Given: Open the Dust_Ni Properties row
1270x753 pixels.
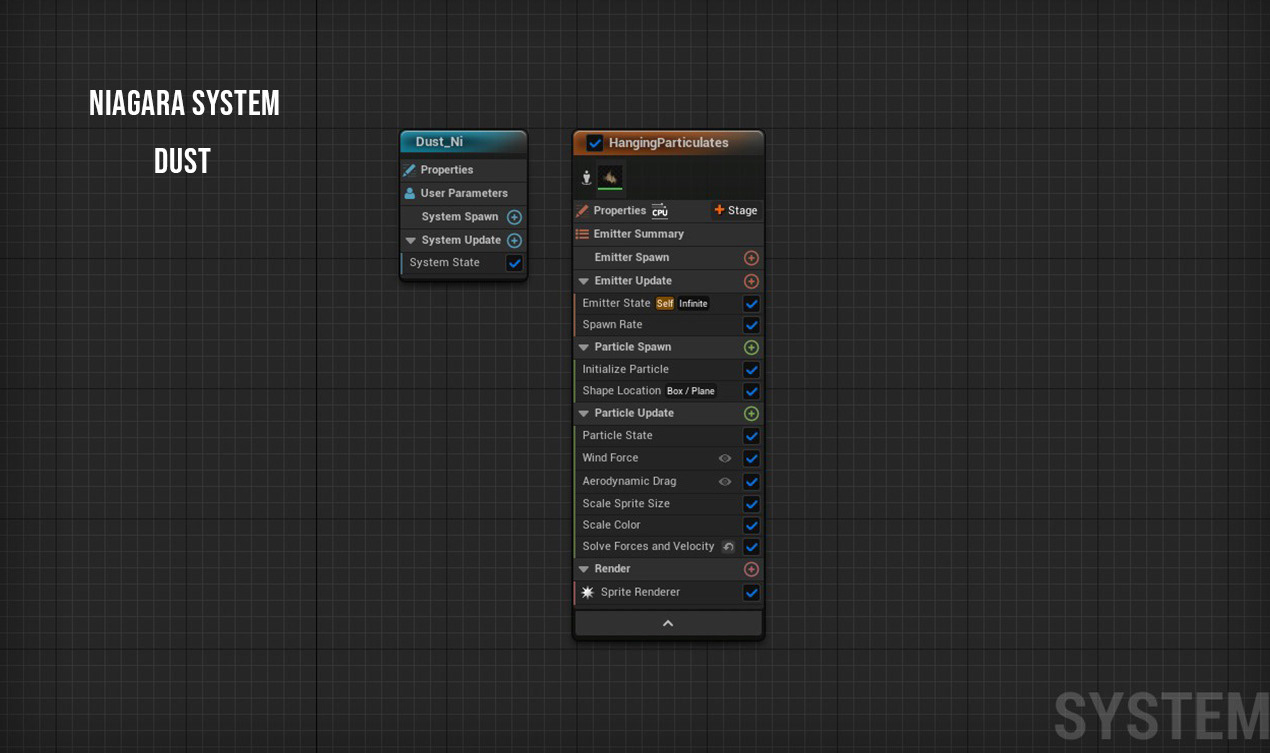Looking at the screenshot, I should click(463, 170).
